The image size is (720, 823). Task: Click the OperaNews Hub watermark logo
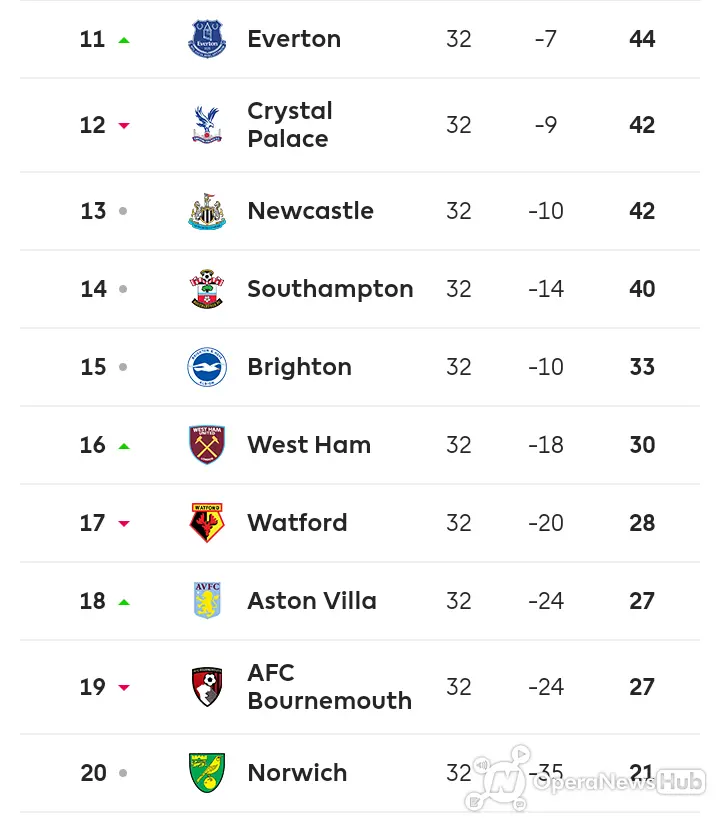tap(584, 779)
